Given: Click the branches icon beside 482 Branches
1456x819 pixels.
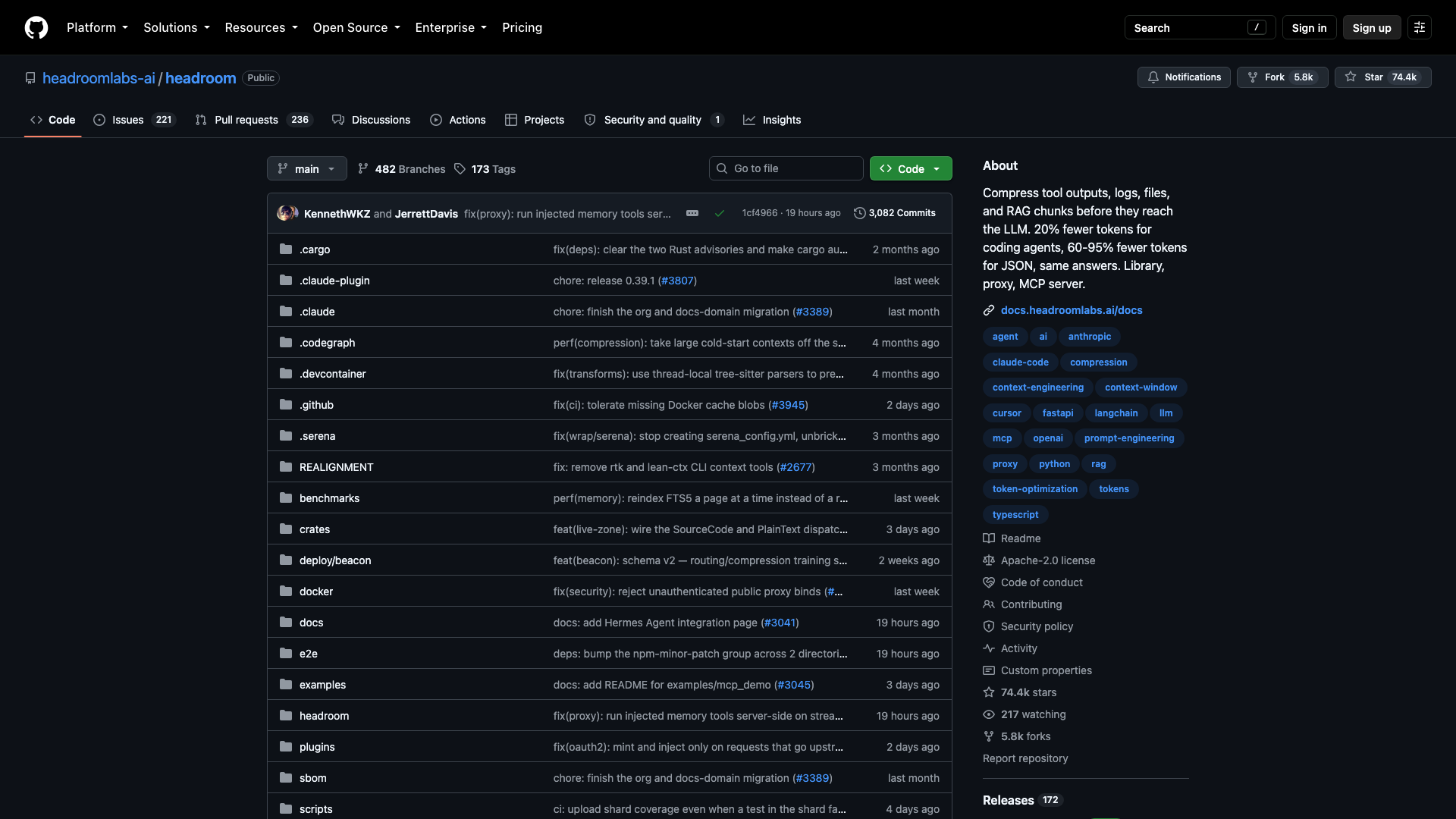Looking at the screenshot, I should coord(363,168).
